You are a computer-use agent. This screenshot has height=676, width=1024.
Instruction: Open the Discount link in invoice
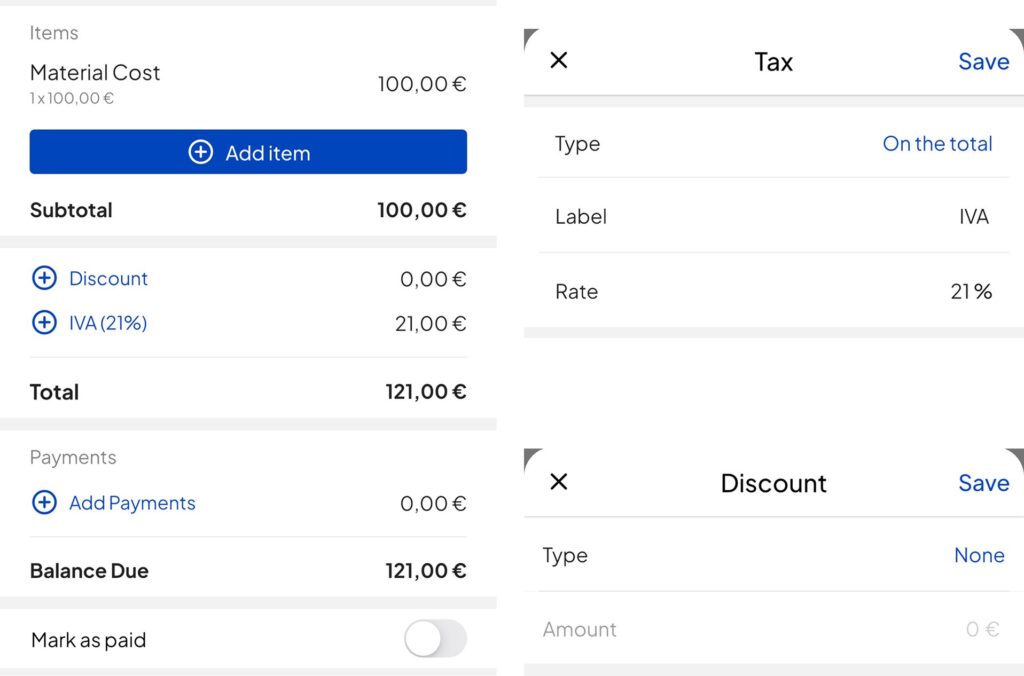point(108,279)
